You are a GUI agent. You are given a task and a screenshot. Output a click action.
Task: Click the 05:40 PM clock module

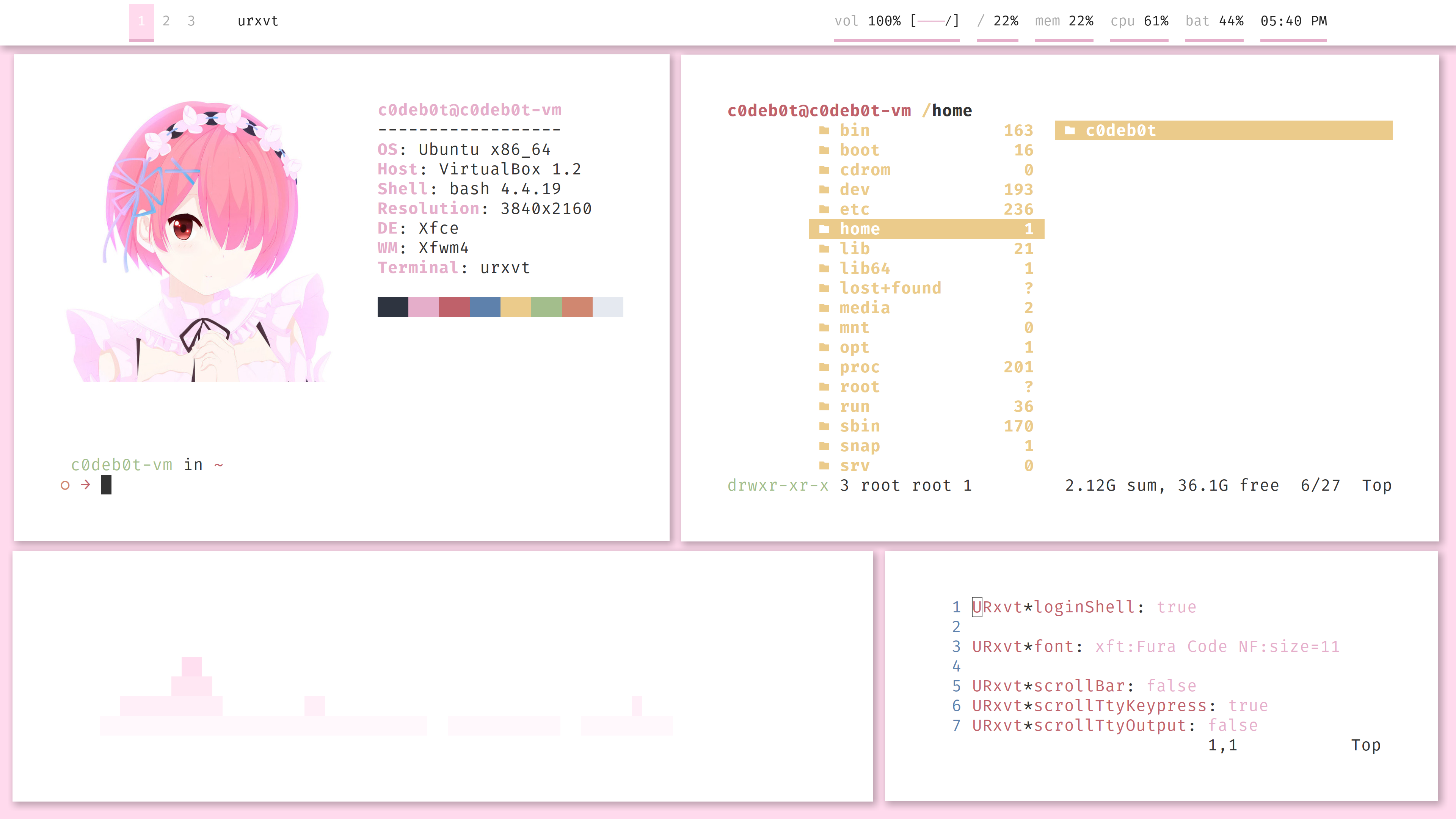click(1293, 21)
